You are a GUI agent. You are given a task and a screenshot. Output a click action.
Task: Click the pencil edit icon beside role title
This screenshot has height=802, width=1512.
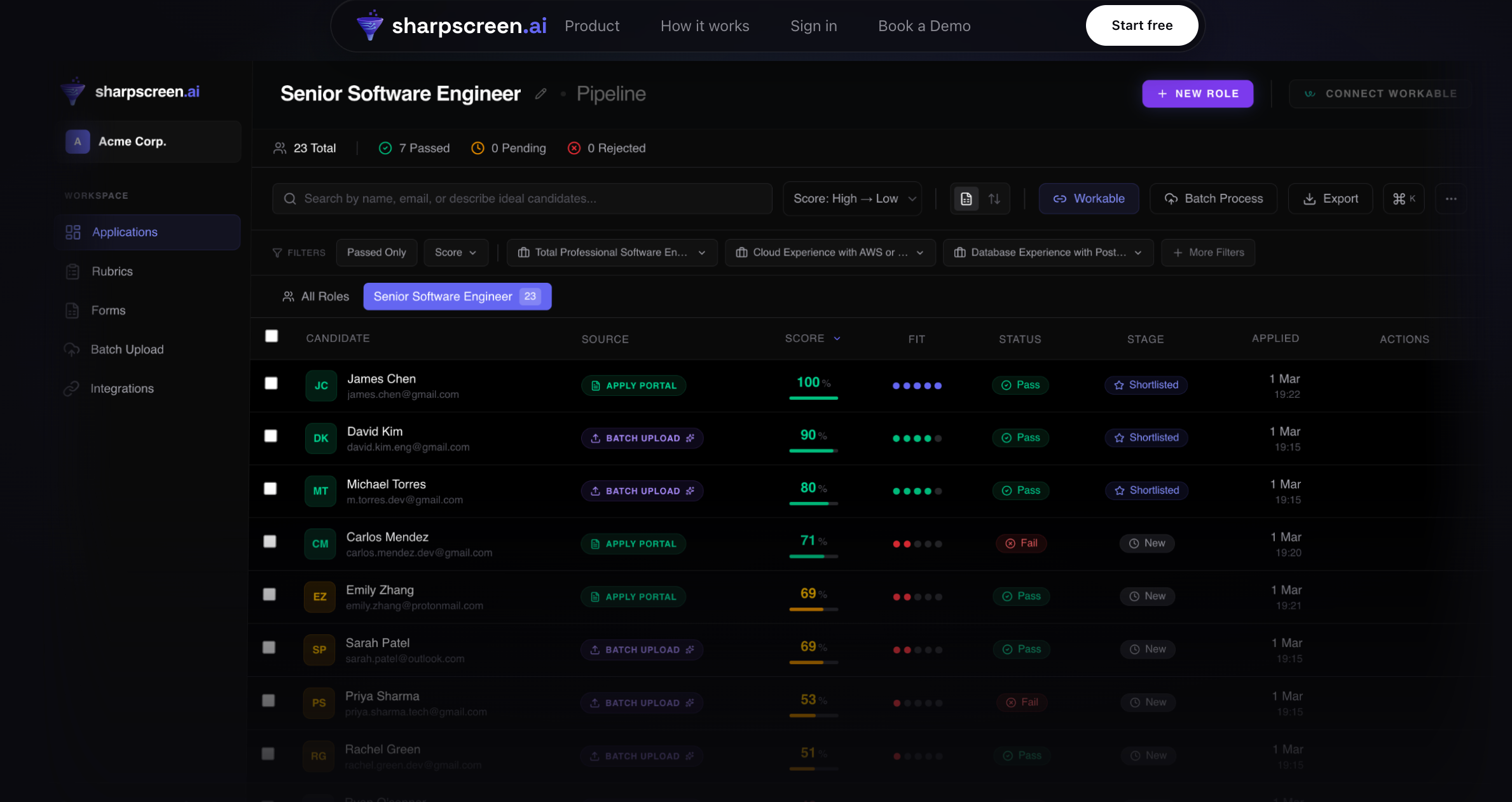pos(540,94)
